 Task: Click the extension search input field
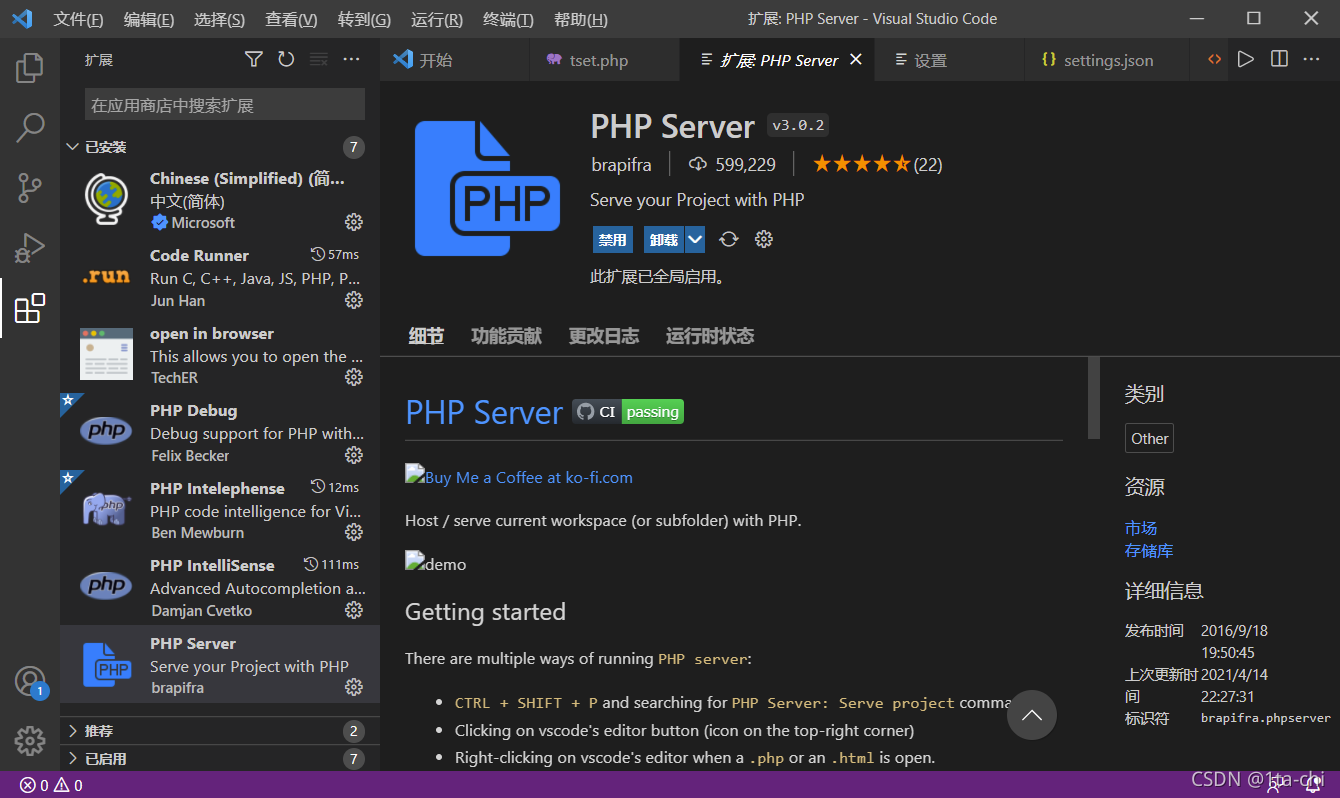coord(225,104)
